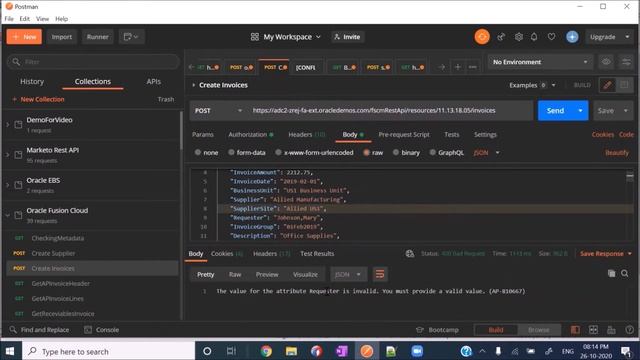Select the binary body option
Viewport: 640px width, 360px height.
(406, 153)
